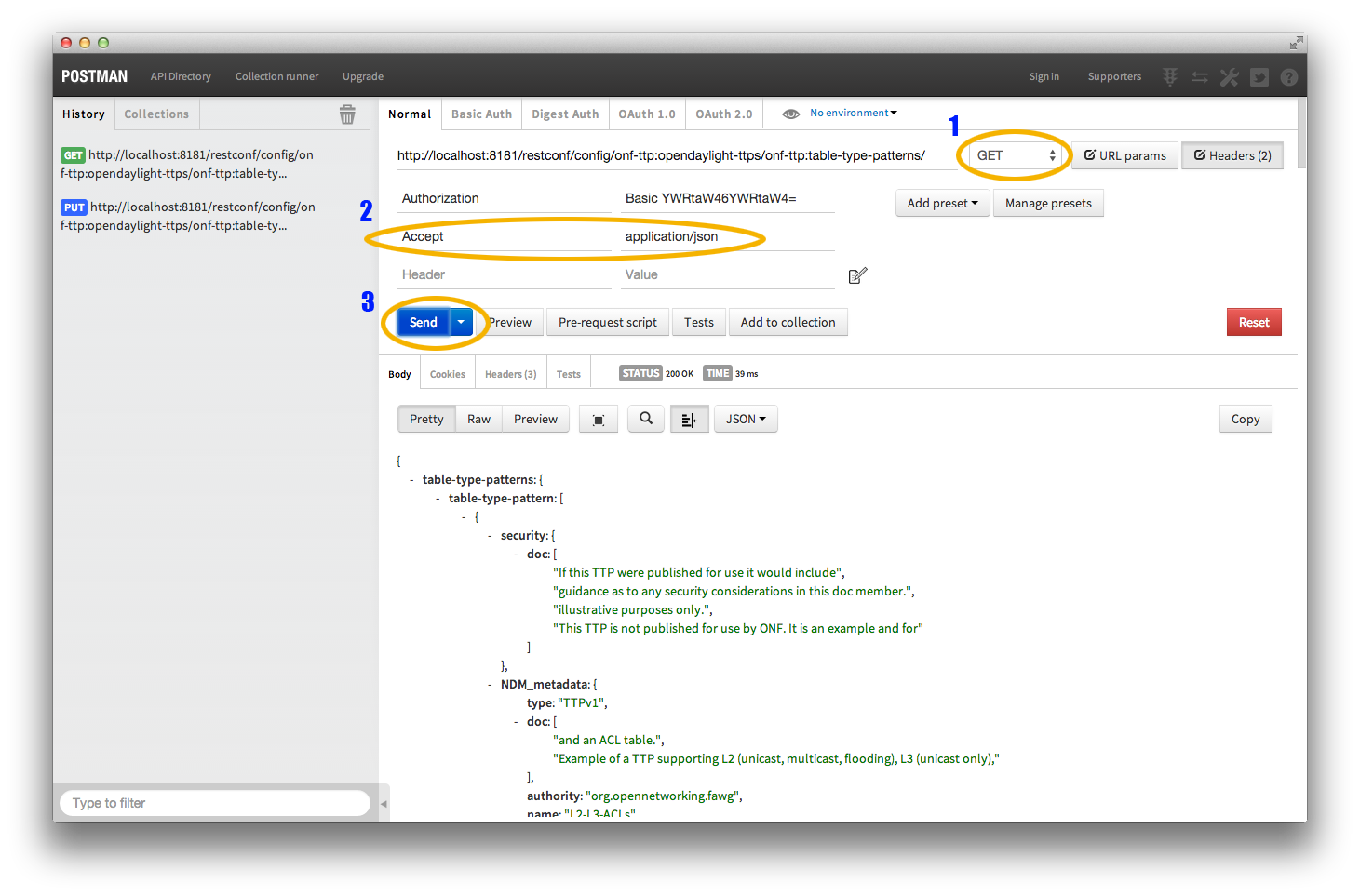Open the PUT request in history
1360x896 pixels.
pos(188,216)
